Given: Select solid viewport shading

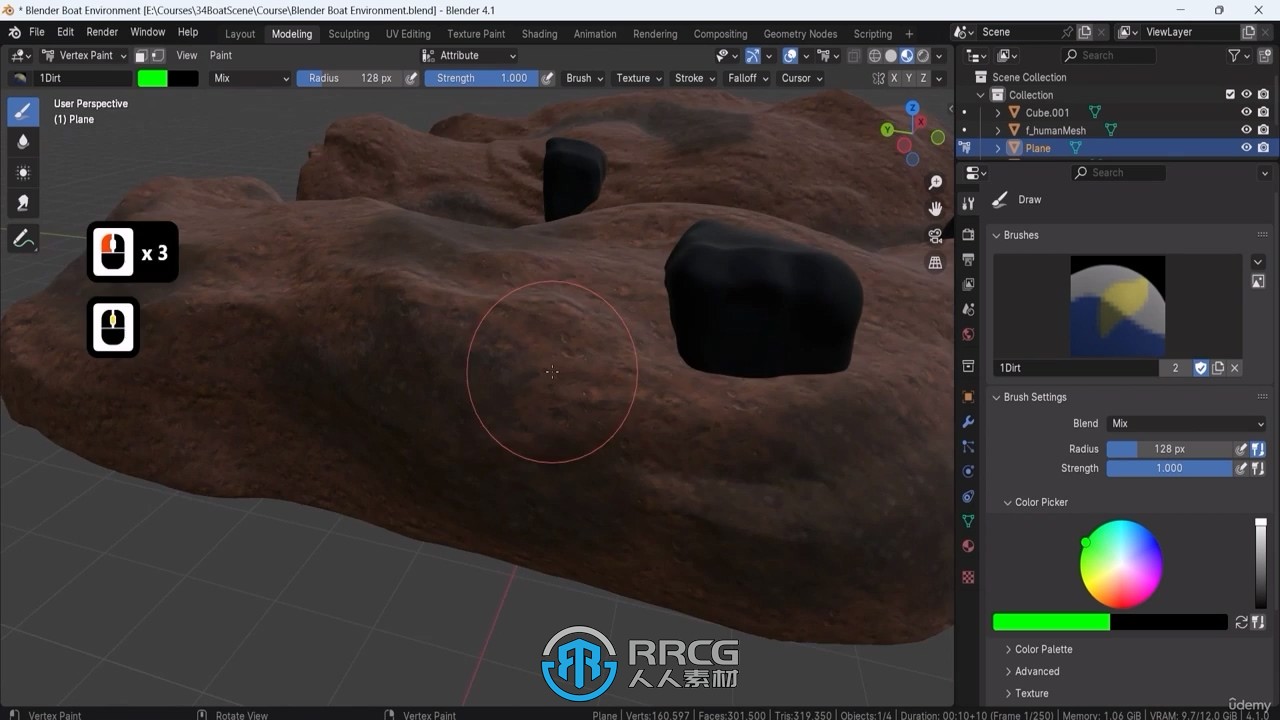Looking at the screenshot, I should (891, 56).
